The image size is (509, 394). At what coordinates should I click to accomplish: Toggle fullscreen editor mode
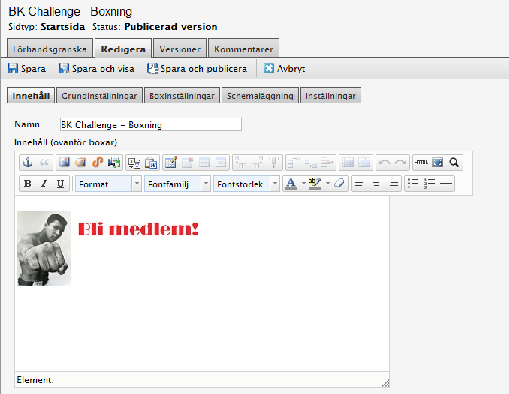437,162
